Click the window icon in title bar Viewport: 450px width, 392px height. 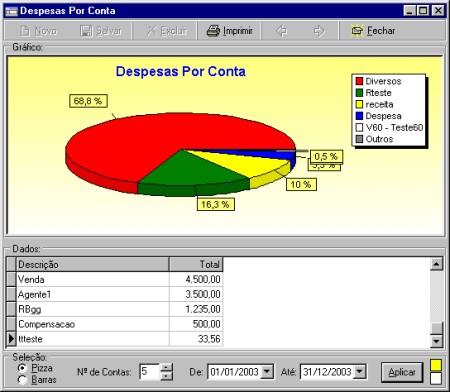(x=11, y=11)
